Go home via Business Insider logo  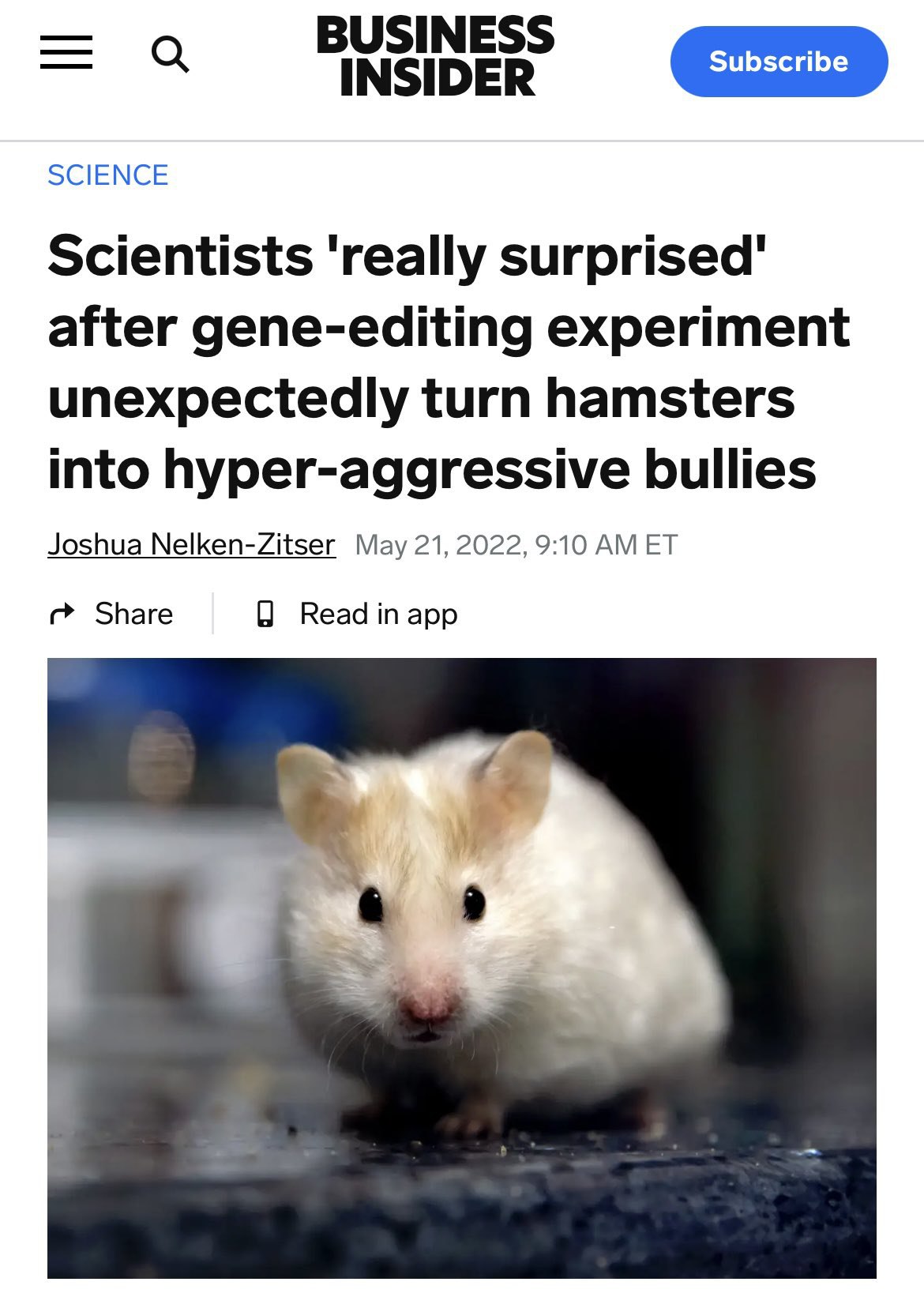(435, 57)
